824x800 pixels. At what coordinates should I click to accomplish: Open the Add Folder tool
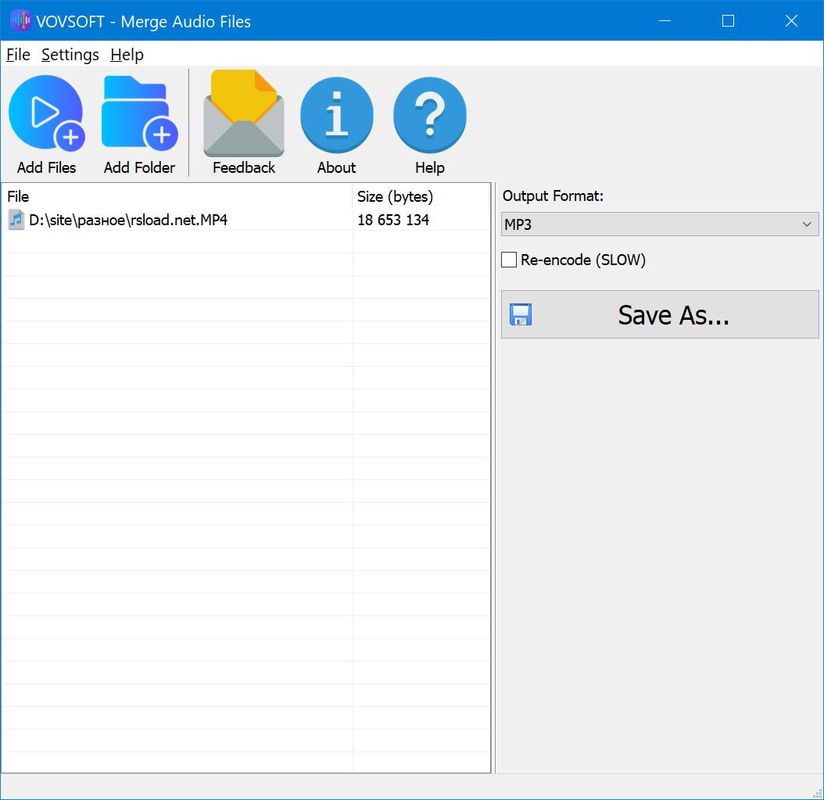pyautogui.click(x=139, y=125)
